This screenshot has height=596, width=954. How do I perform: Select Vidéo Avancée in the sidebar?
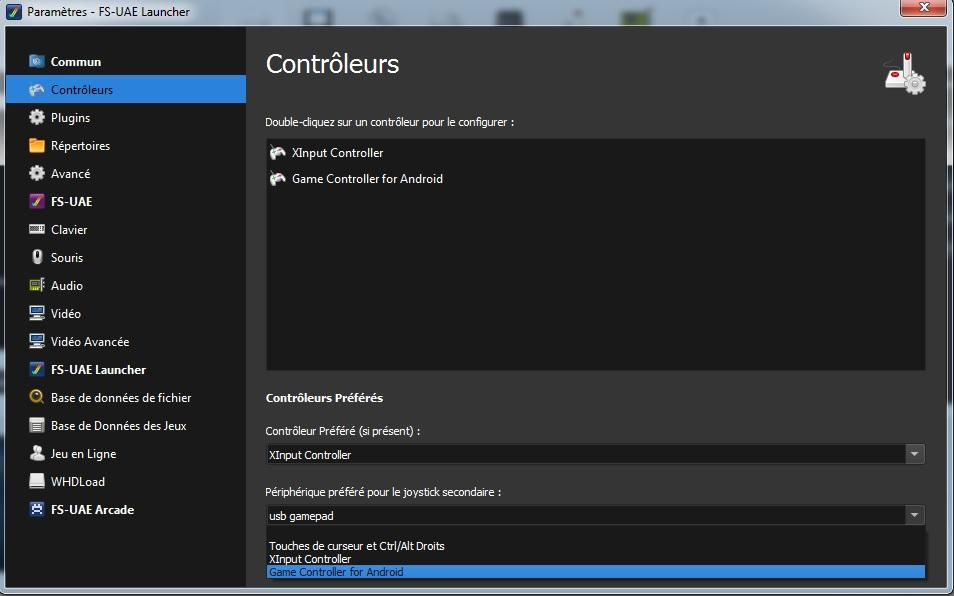coord(126,341)
